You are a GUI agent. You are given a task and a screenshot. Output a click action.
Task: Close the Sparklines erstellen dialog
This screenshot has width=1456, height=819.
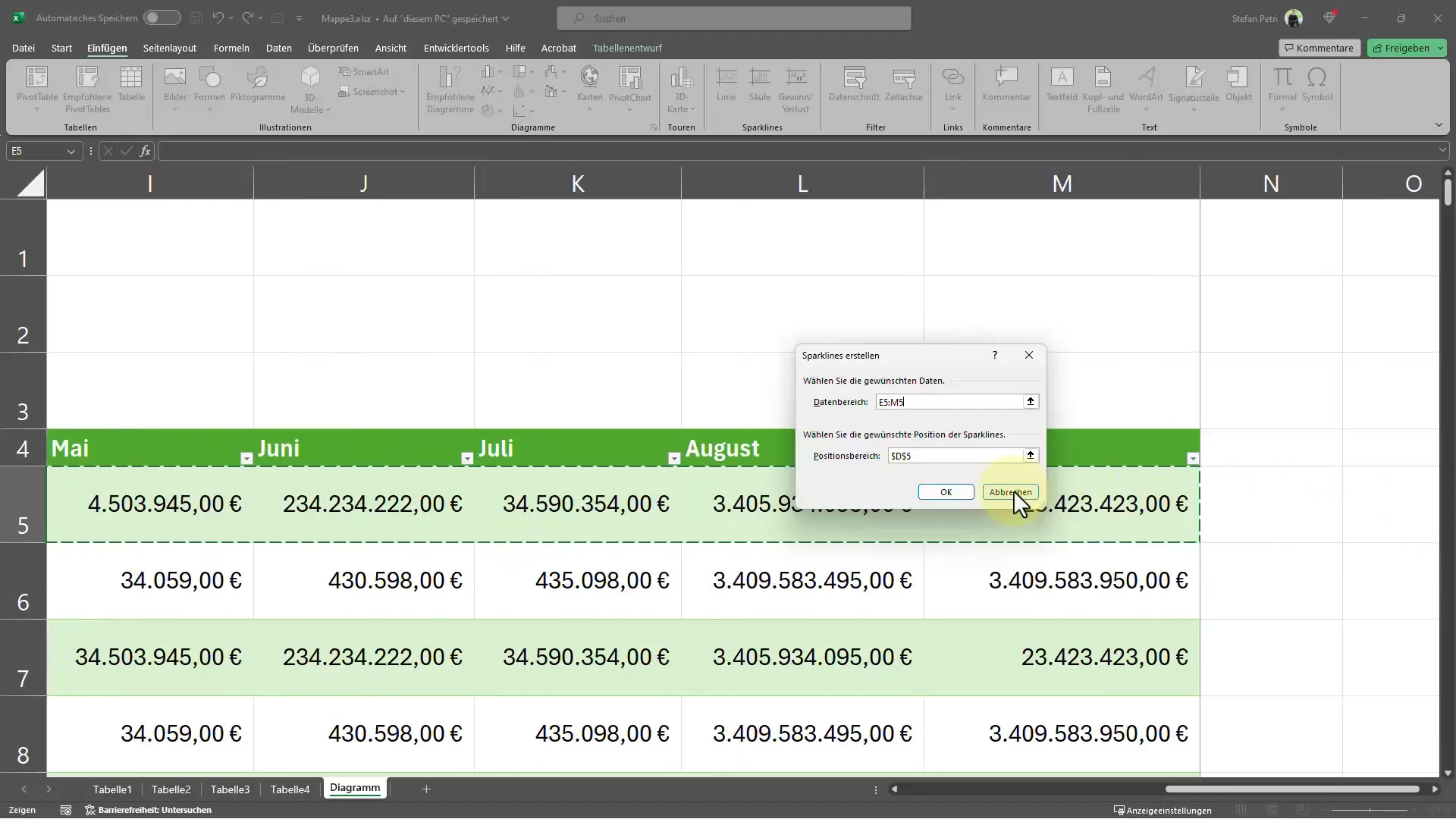1028,355
